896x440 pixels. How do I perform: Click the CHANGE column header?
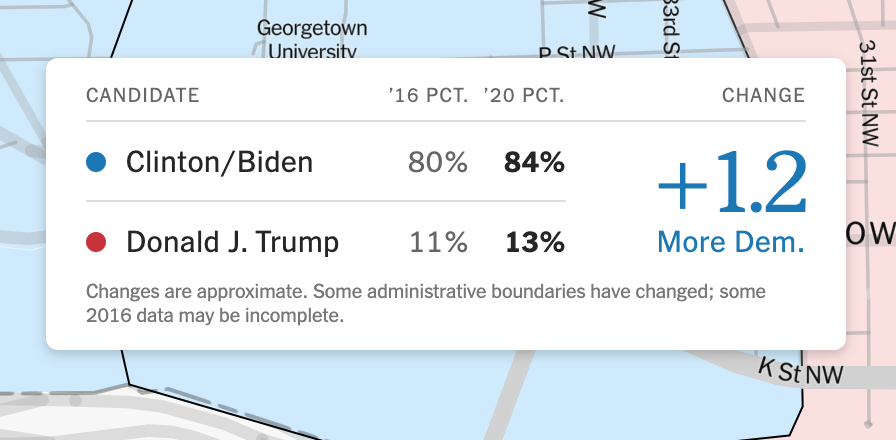(763, 96)
